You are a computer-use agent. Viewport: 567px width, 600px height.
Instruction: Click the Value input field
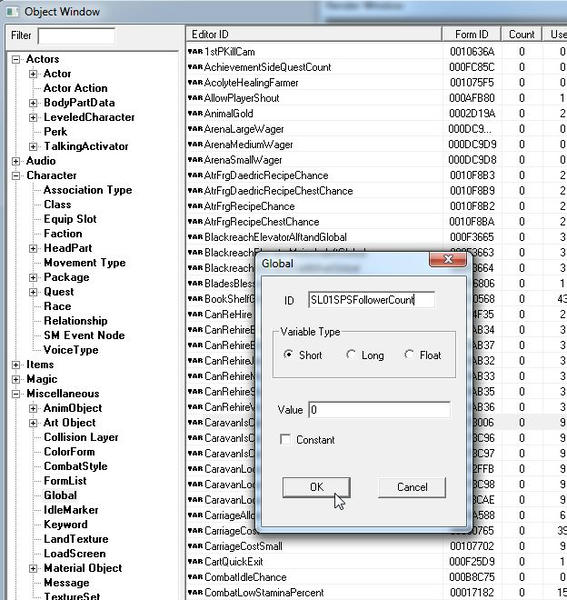click(379, 410)
